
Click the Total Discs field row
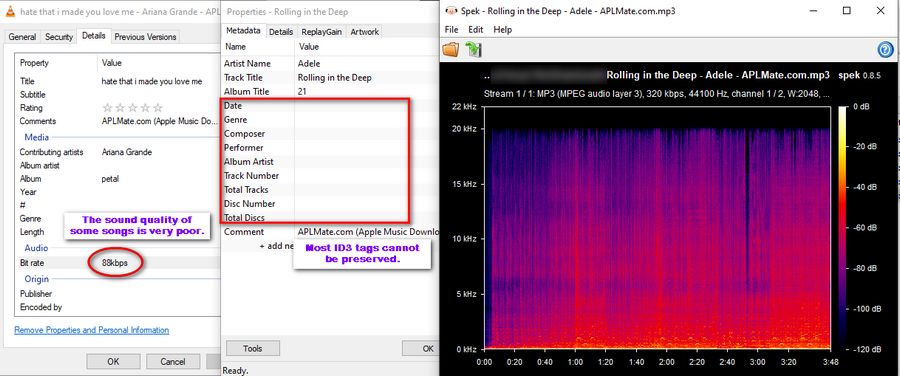tap(331, 218)
